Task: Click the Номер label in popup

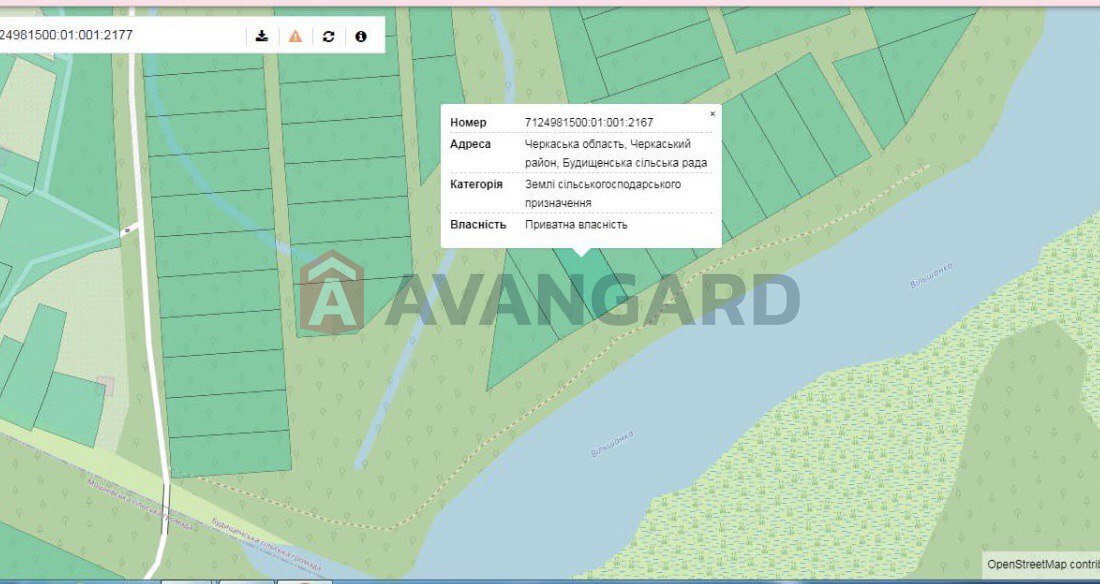Action: (x=468, y=123)
